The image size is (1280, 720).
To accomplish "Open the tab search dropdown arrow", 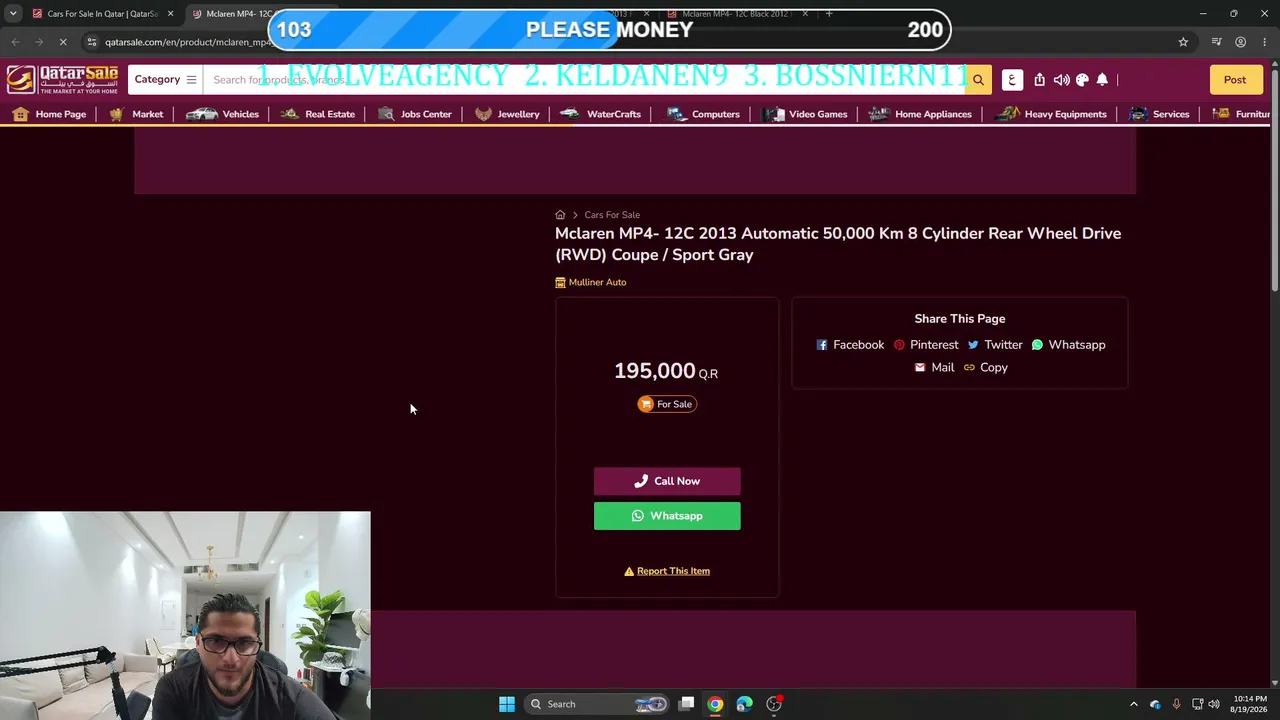I will [13, 14].
